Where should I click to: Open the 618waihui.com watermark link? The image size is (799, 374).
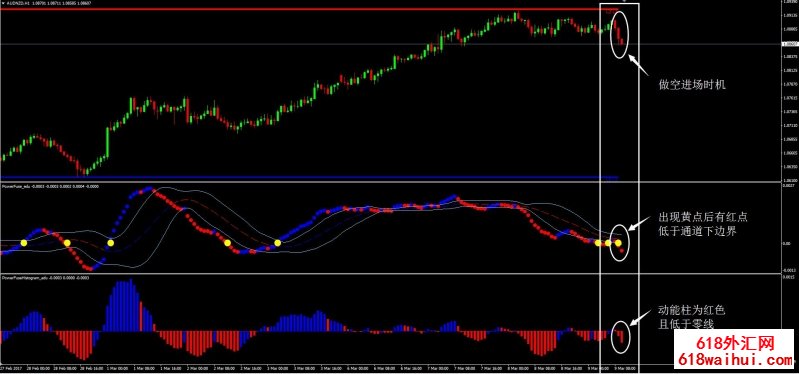pos(734,360)
